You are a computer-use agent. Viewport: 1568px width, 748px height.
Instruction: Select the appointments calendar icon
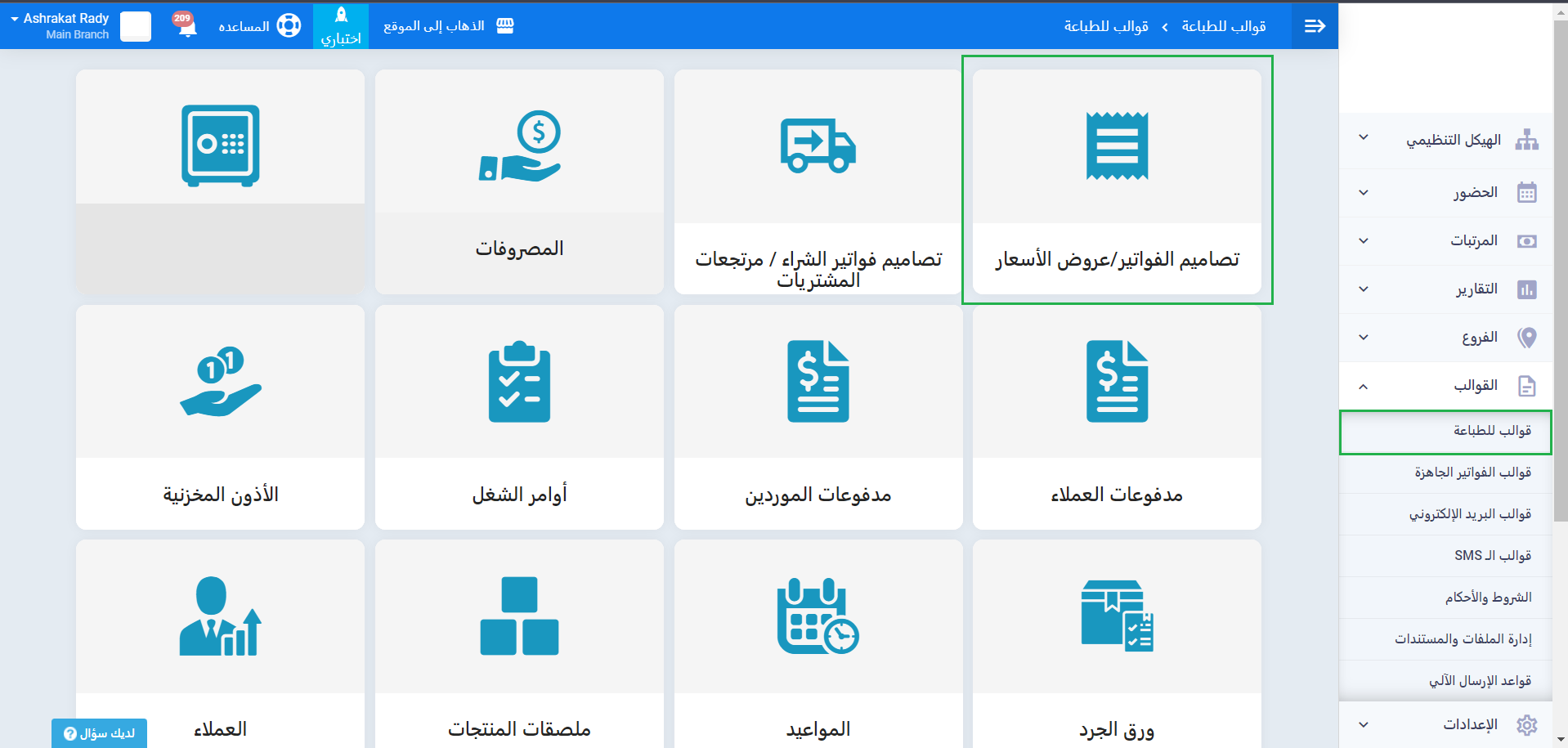(x=818, y=616)
